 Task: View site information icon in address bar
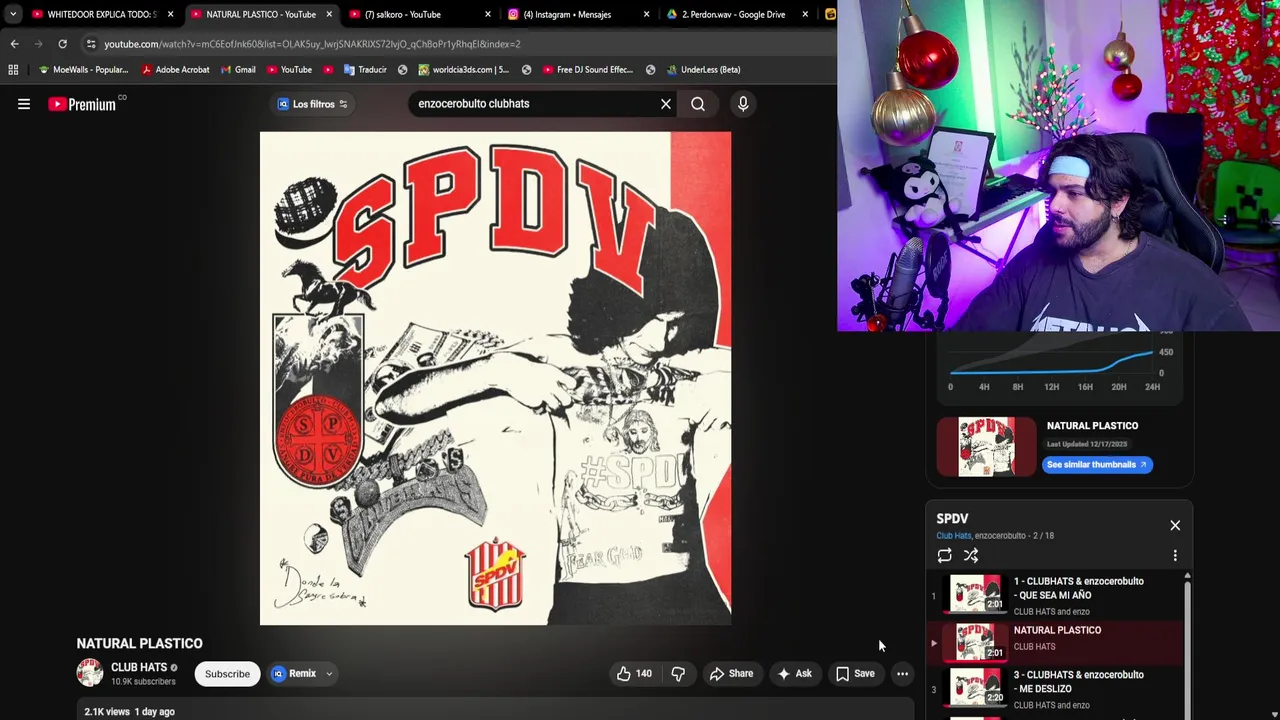click(91, 44)
